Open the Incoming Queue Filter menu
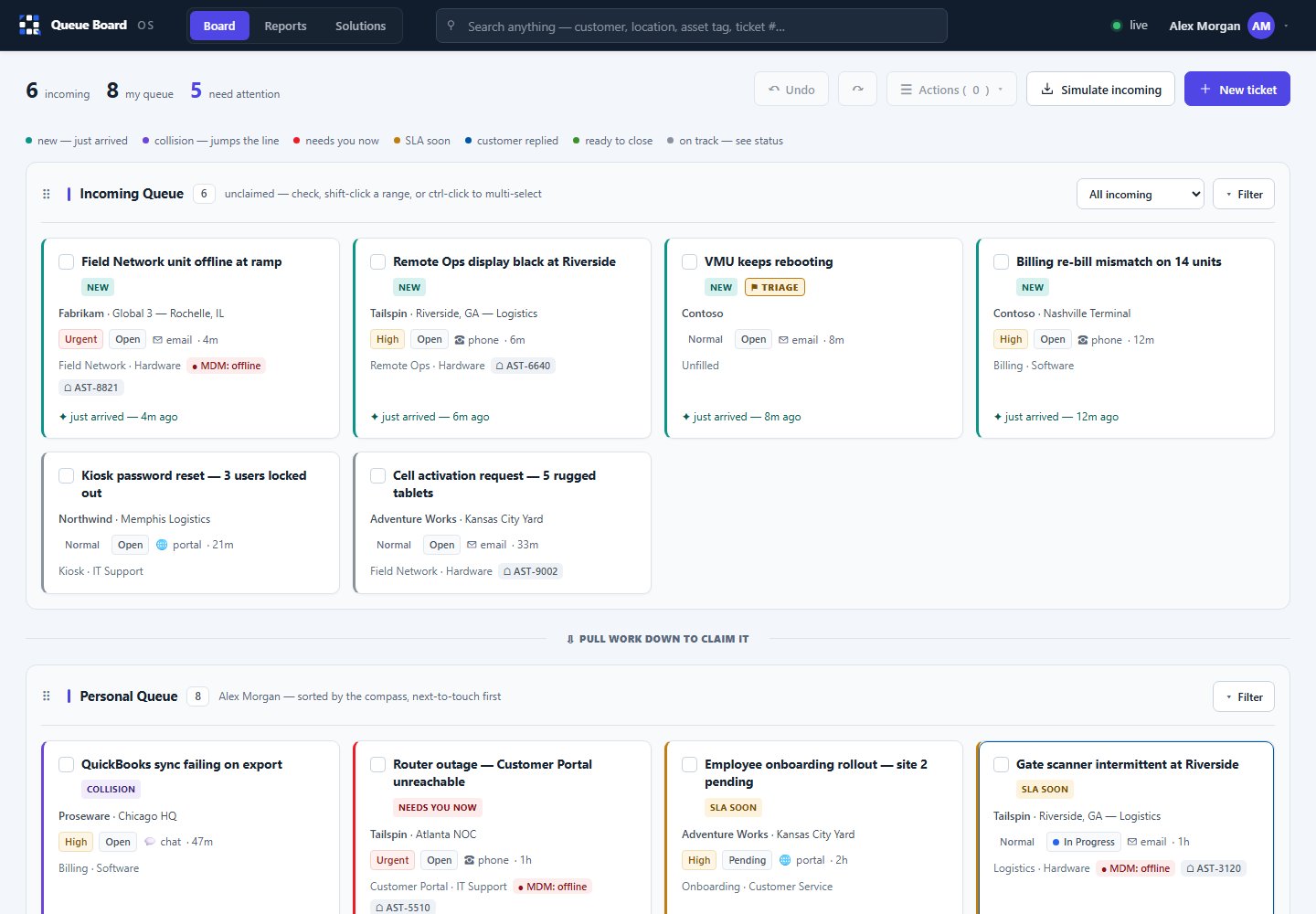Image resolution: width=1316 pixels, height=914 pixels. pos(1243,194)
